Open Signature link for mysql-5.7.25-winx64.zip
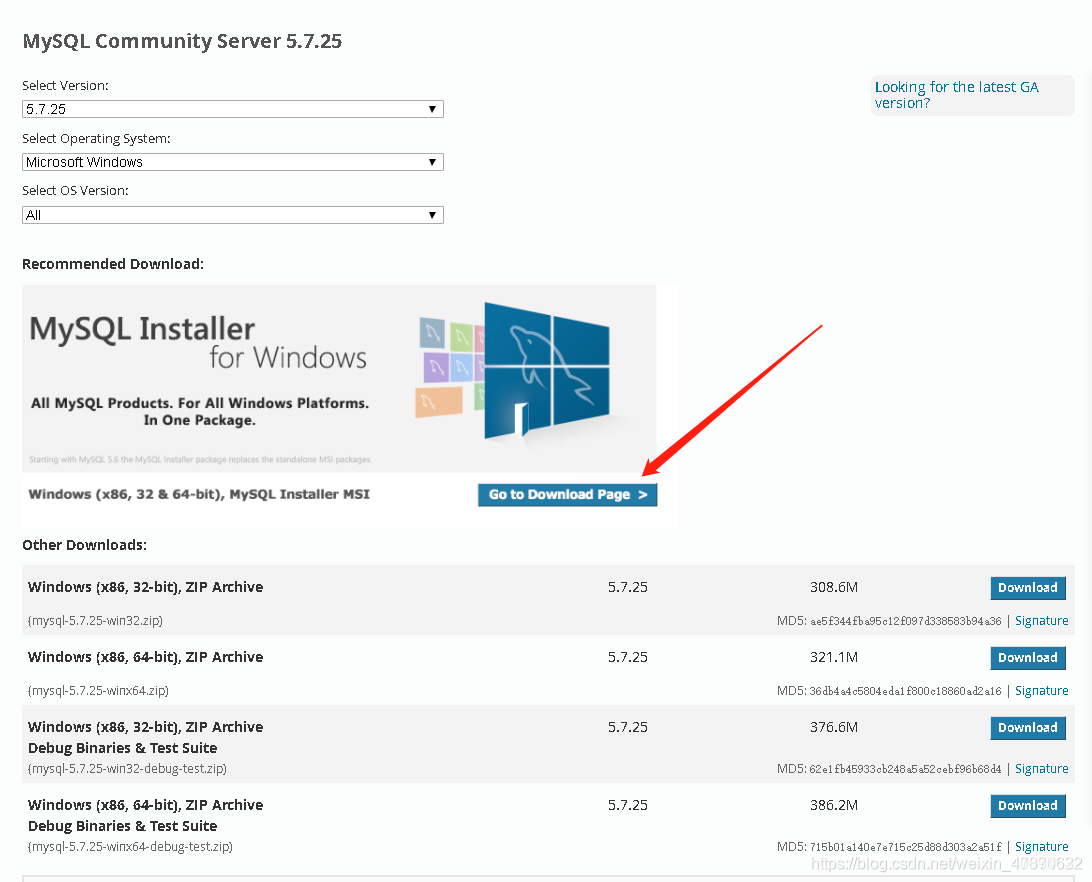1092x882 pixels. (x=1041, y=690)
